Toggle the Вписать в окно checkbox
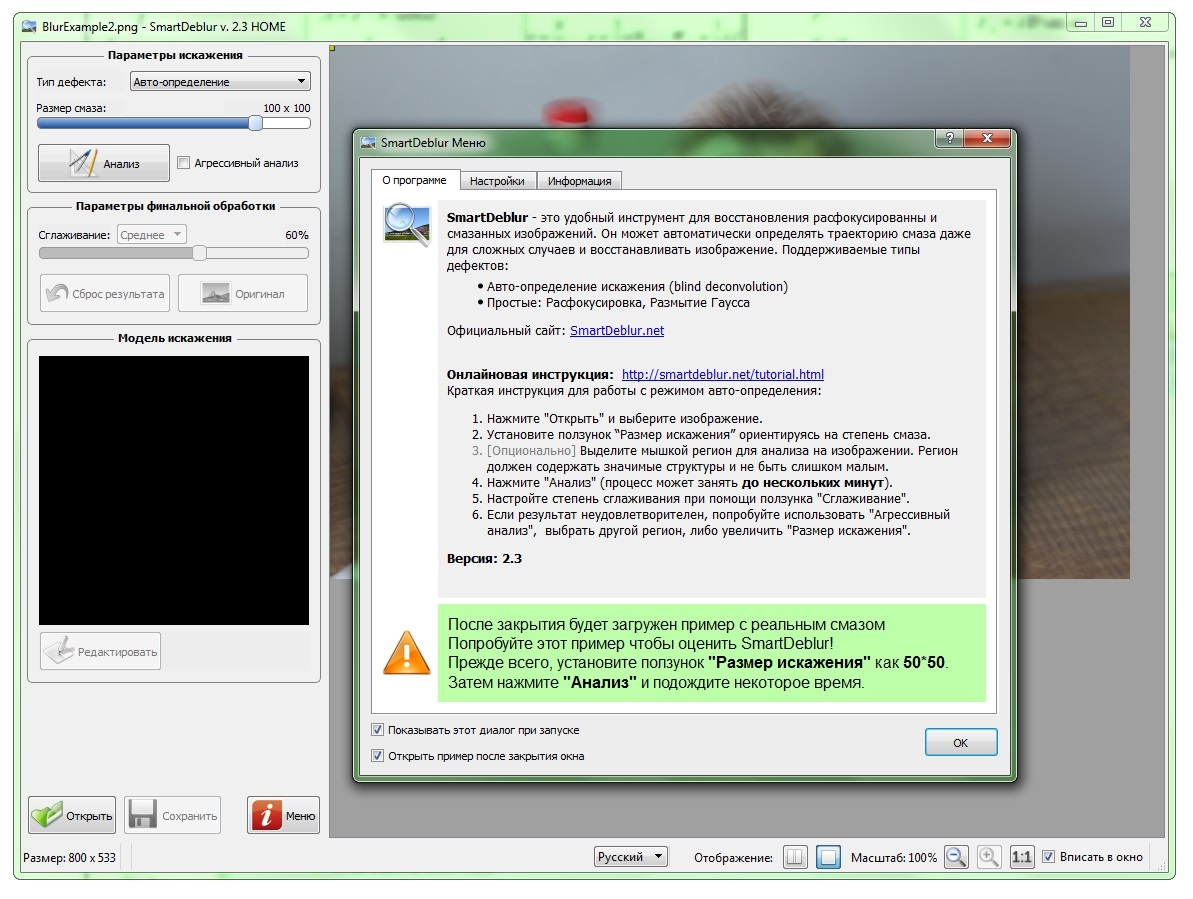 (1048, 856)
